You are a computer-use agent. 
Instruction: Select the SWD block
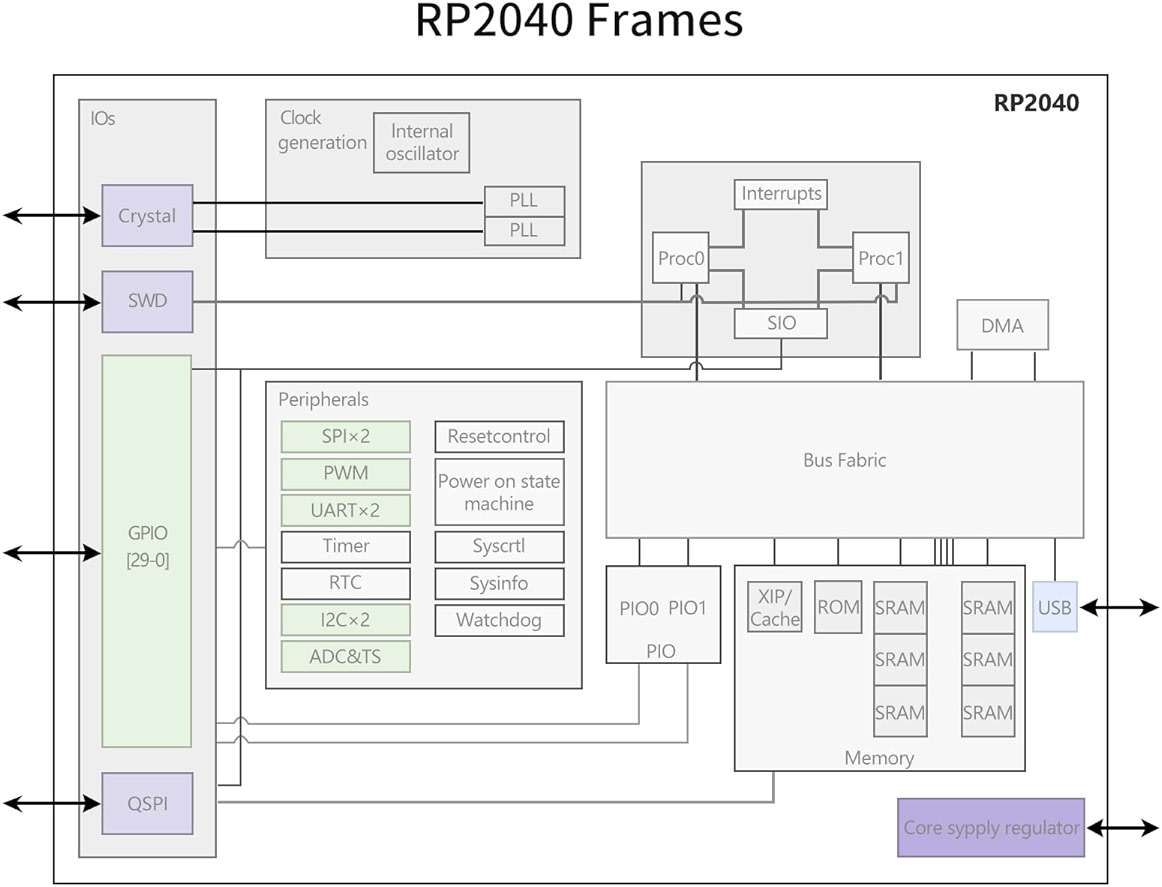pos(147,302)
